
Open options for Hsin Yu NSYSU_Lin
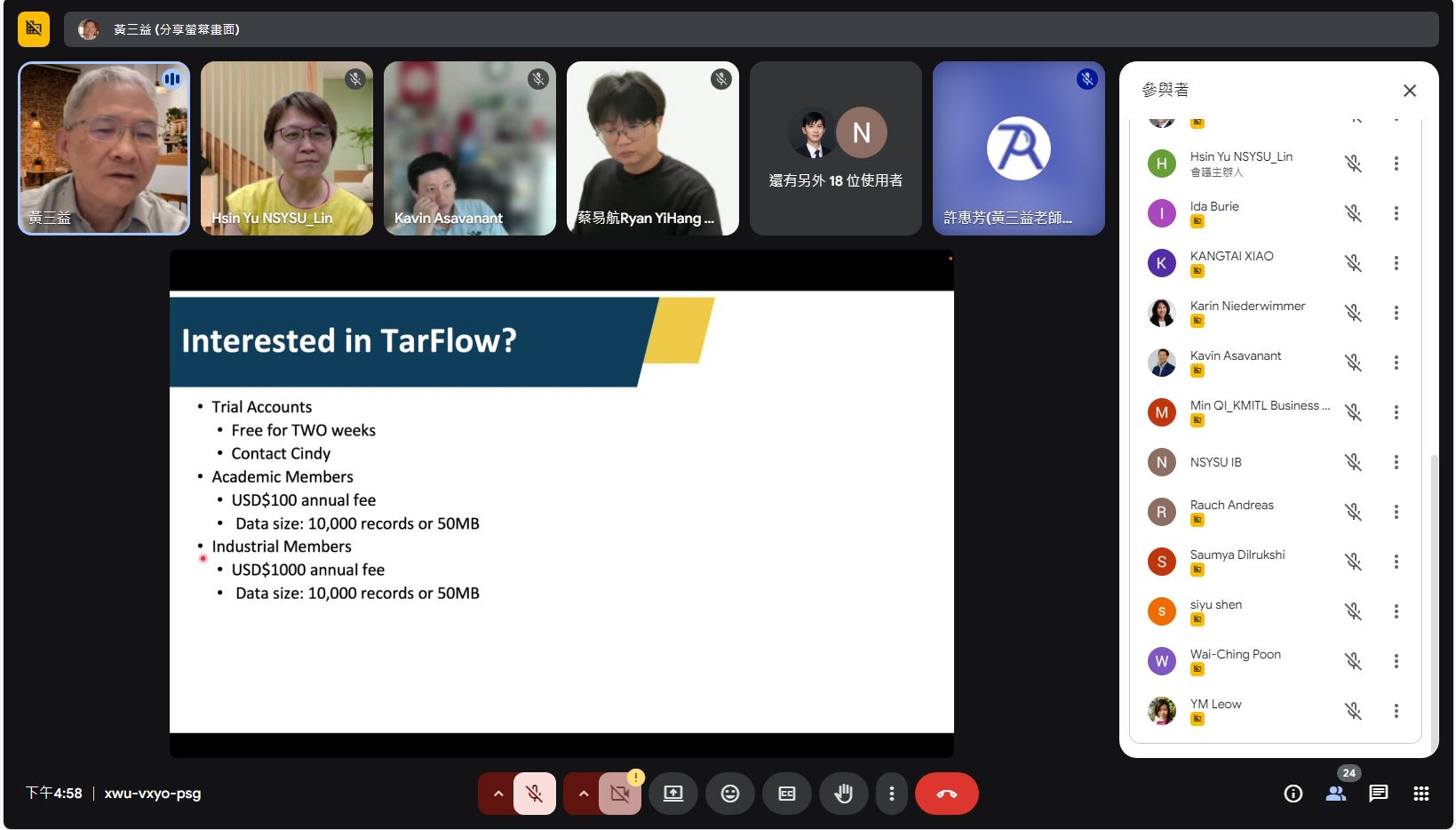1396,164
